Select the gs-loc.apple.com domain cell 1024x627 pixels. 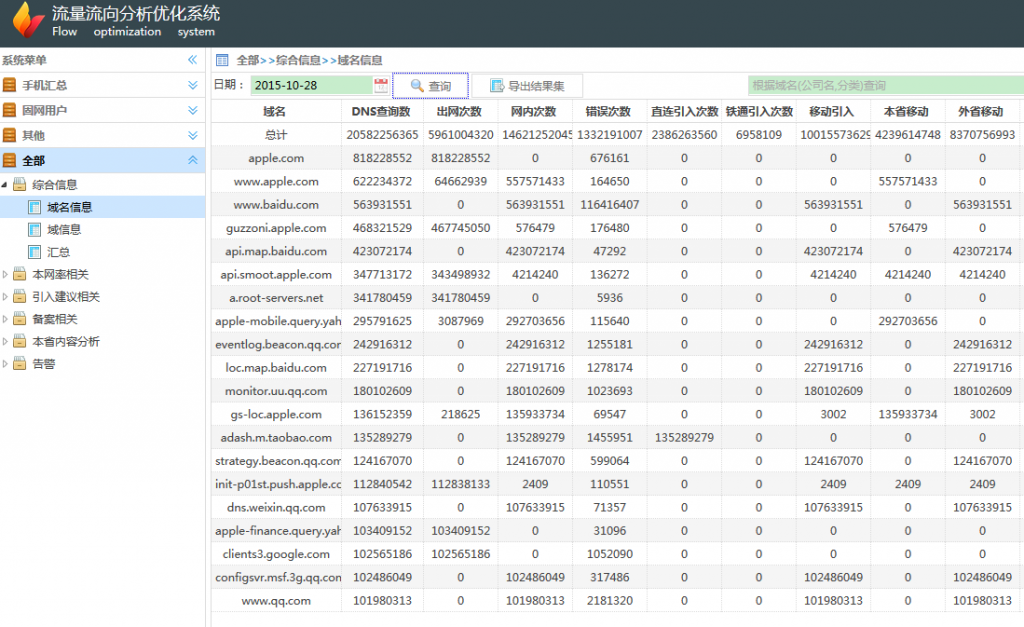pyautogui.click(x=276, y=414)
